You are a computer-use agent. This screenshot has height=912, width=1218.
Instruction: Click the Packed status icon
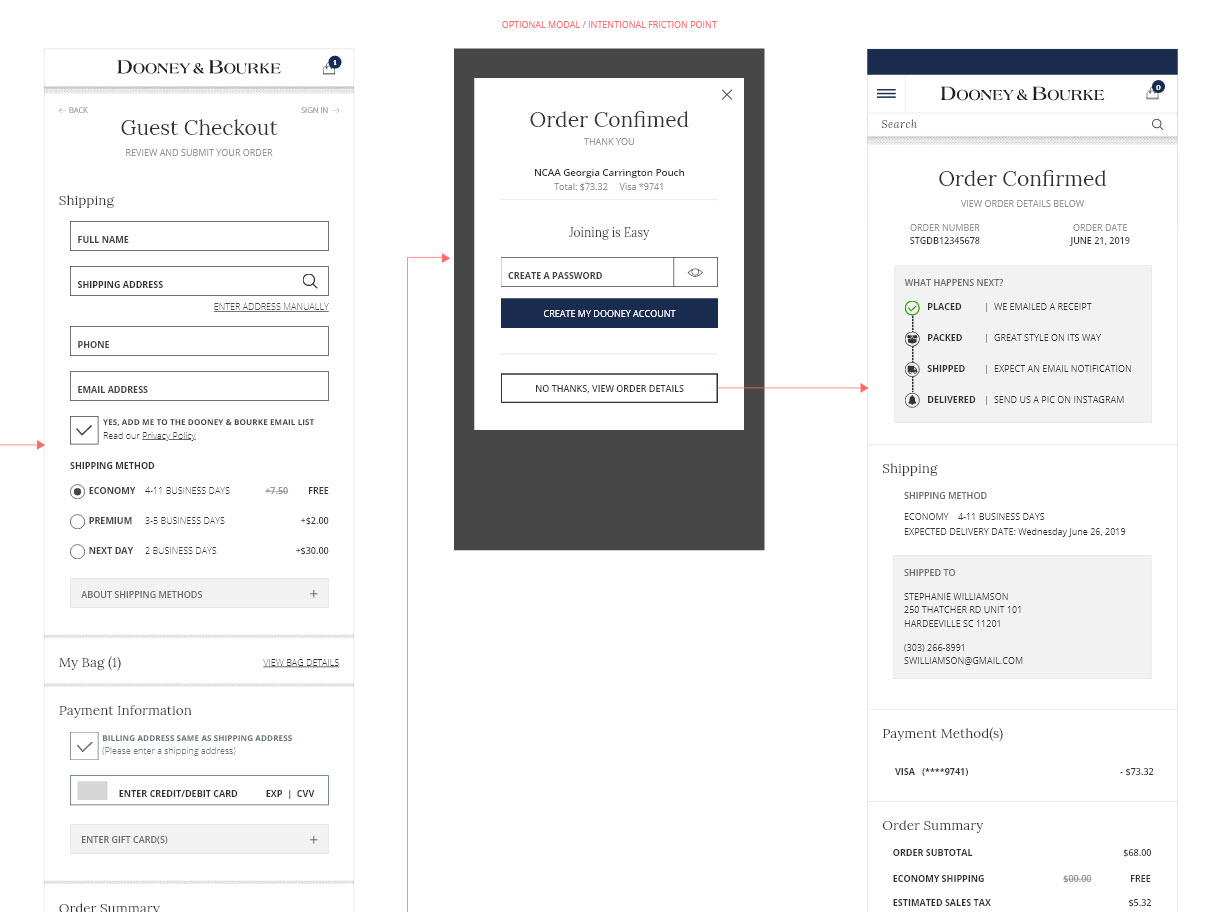pos(912,339)
